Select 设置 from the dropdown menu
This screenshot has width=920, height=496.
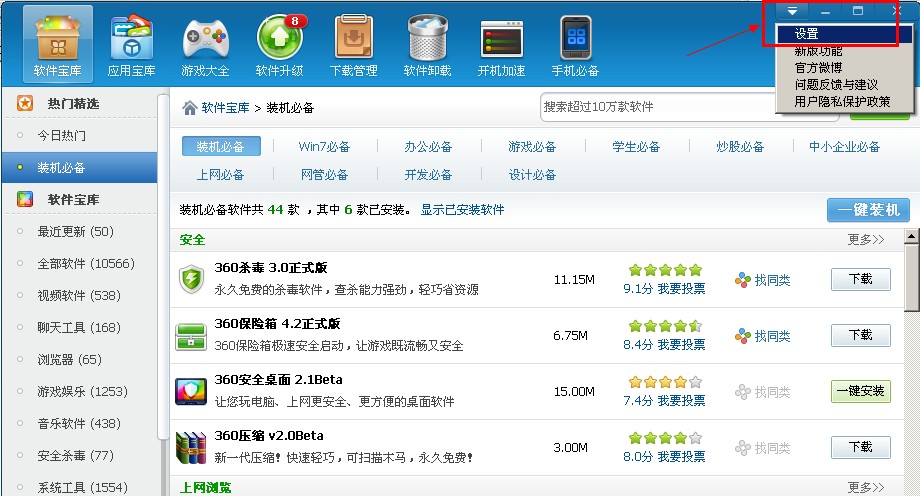coord(845,33)
